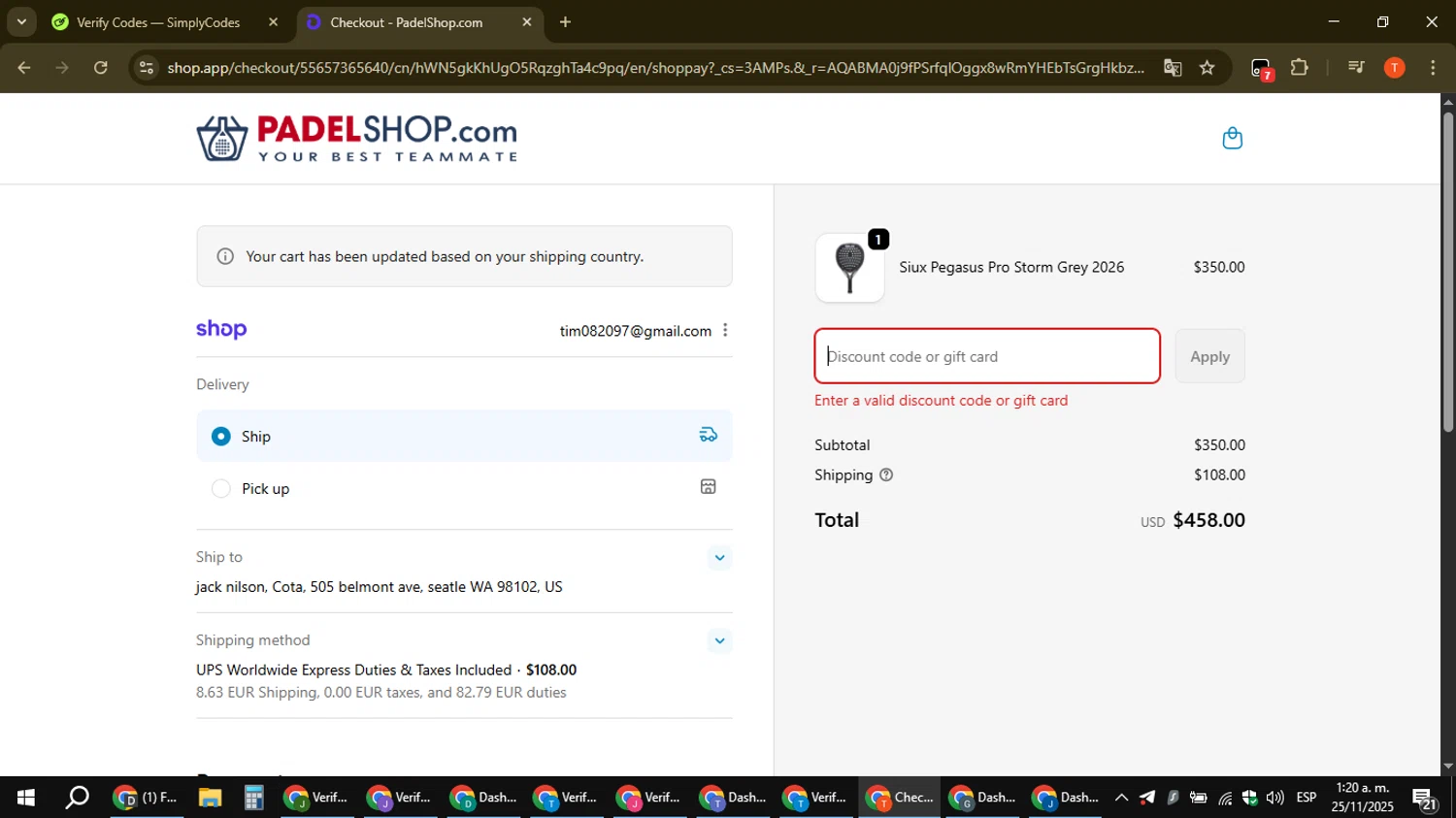Open the three-dot menu beside the email address
The image size is (1456, 818).
tap(725, 331)
